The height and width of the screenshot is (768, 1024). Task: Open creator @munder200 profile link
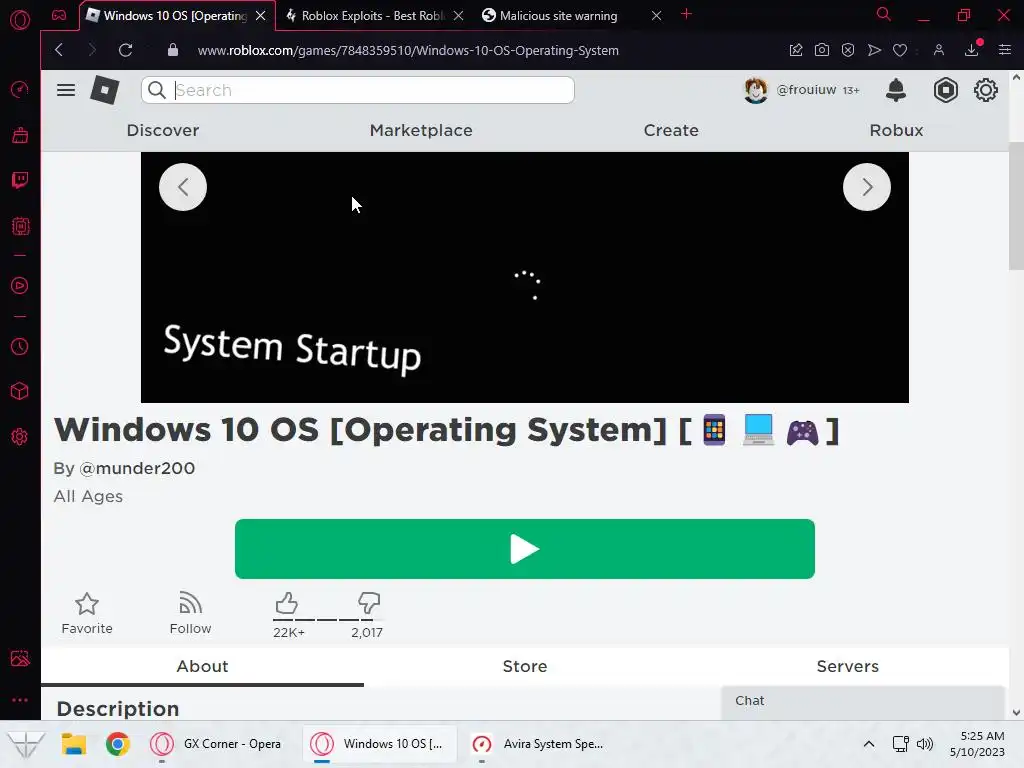(137, 468)
